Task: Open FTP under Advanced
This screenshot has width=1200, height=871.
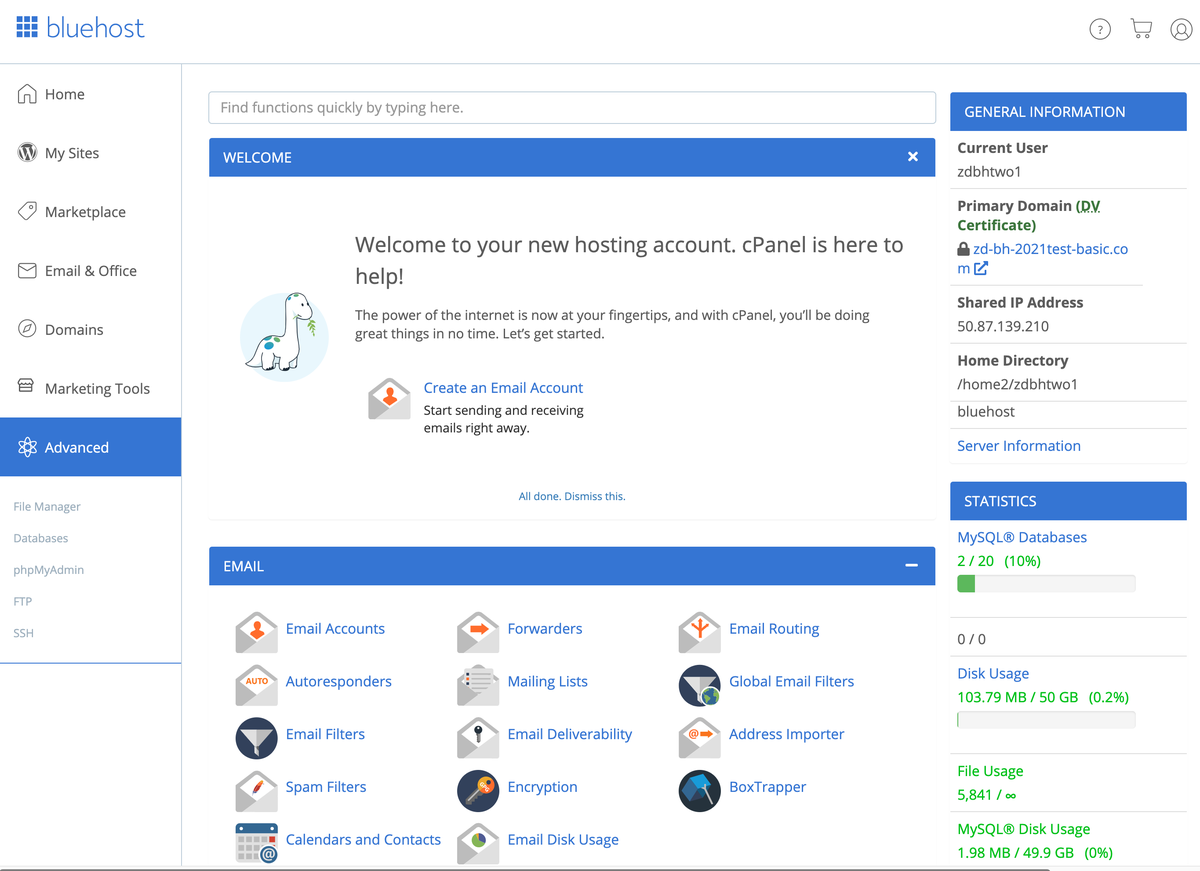Action: tap(23, 602)
